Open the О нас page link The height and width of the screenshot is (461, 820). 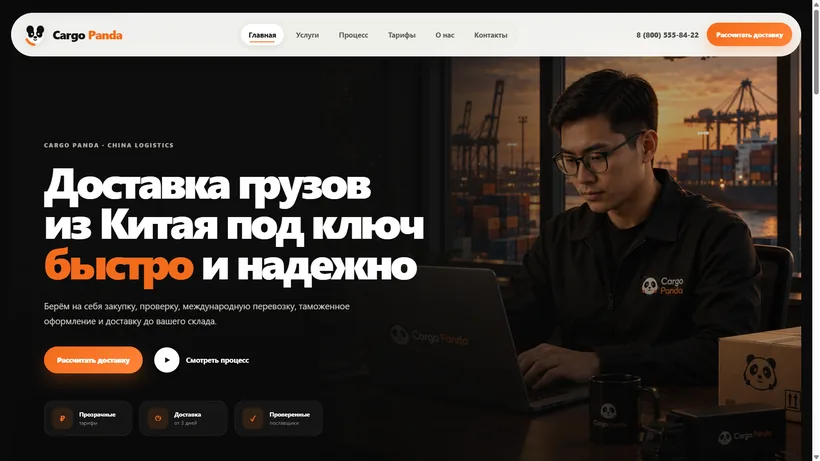coord(445,35)
